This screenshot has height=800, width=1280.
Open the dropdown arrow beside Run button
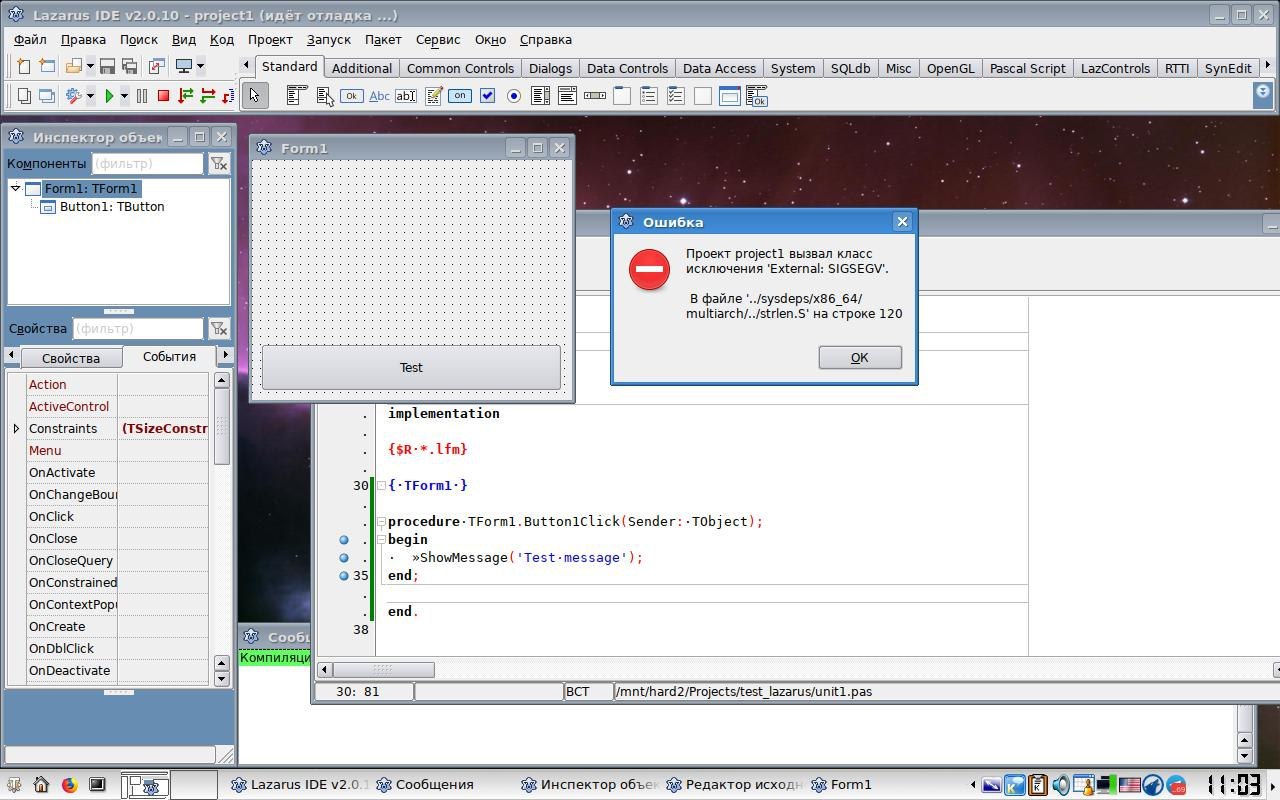point(124,96)
